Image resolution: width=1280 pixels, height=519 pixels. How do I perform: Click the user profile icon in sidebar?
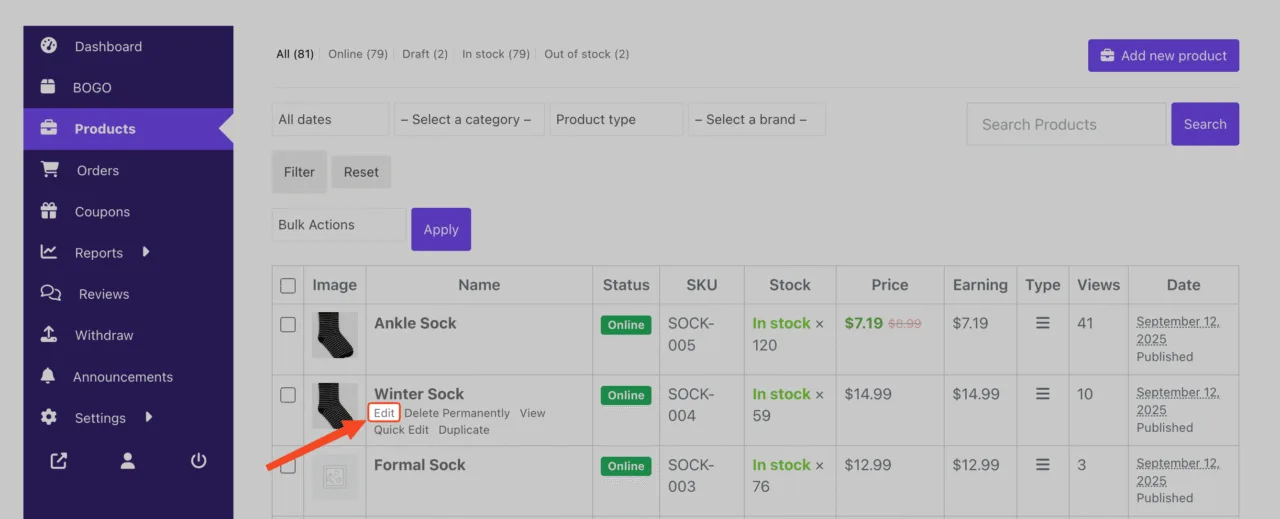point(128,460)
